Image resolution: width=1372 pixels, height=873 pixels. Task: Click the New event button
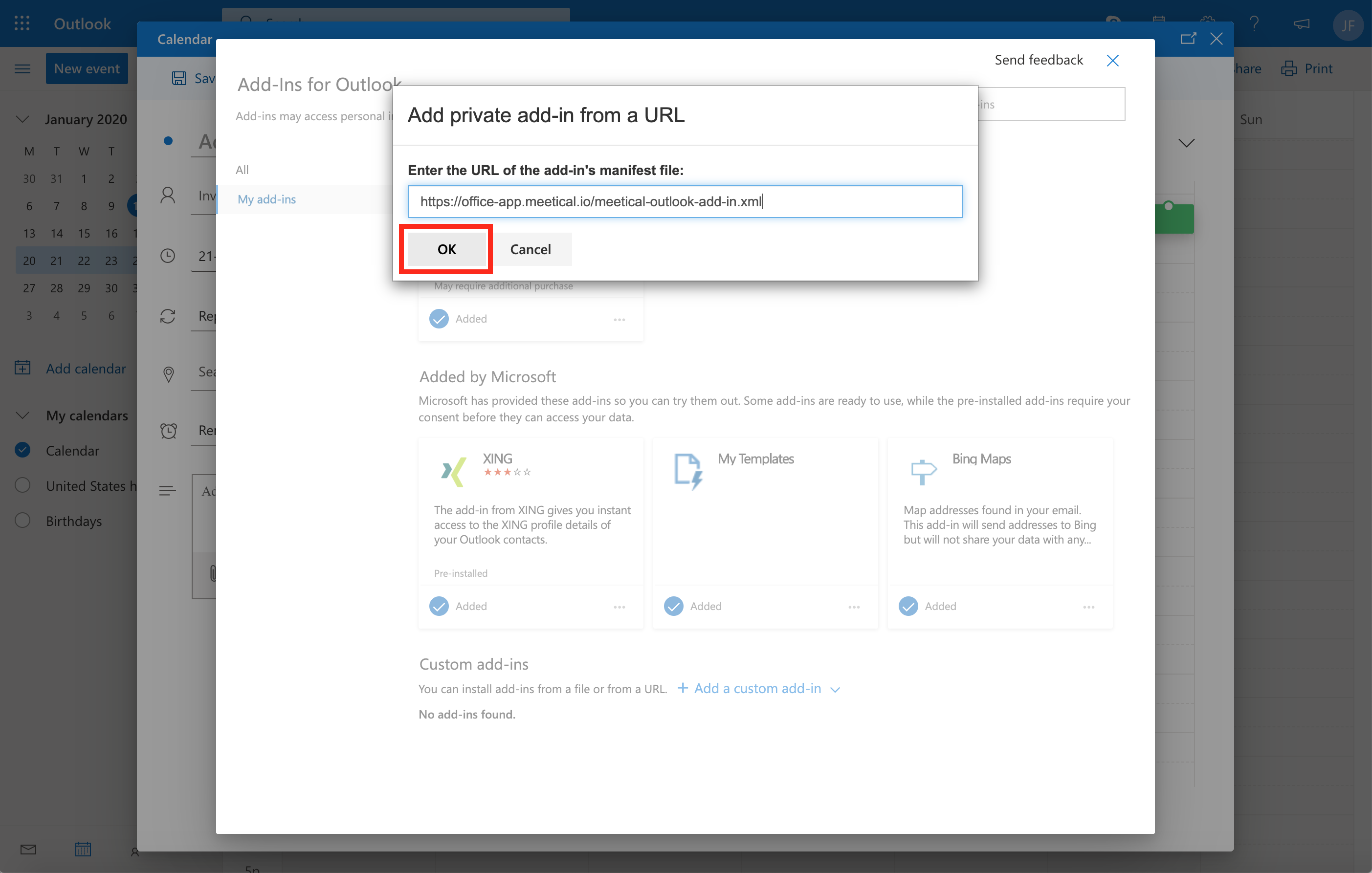coord(87,68)
